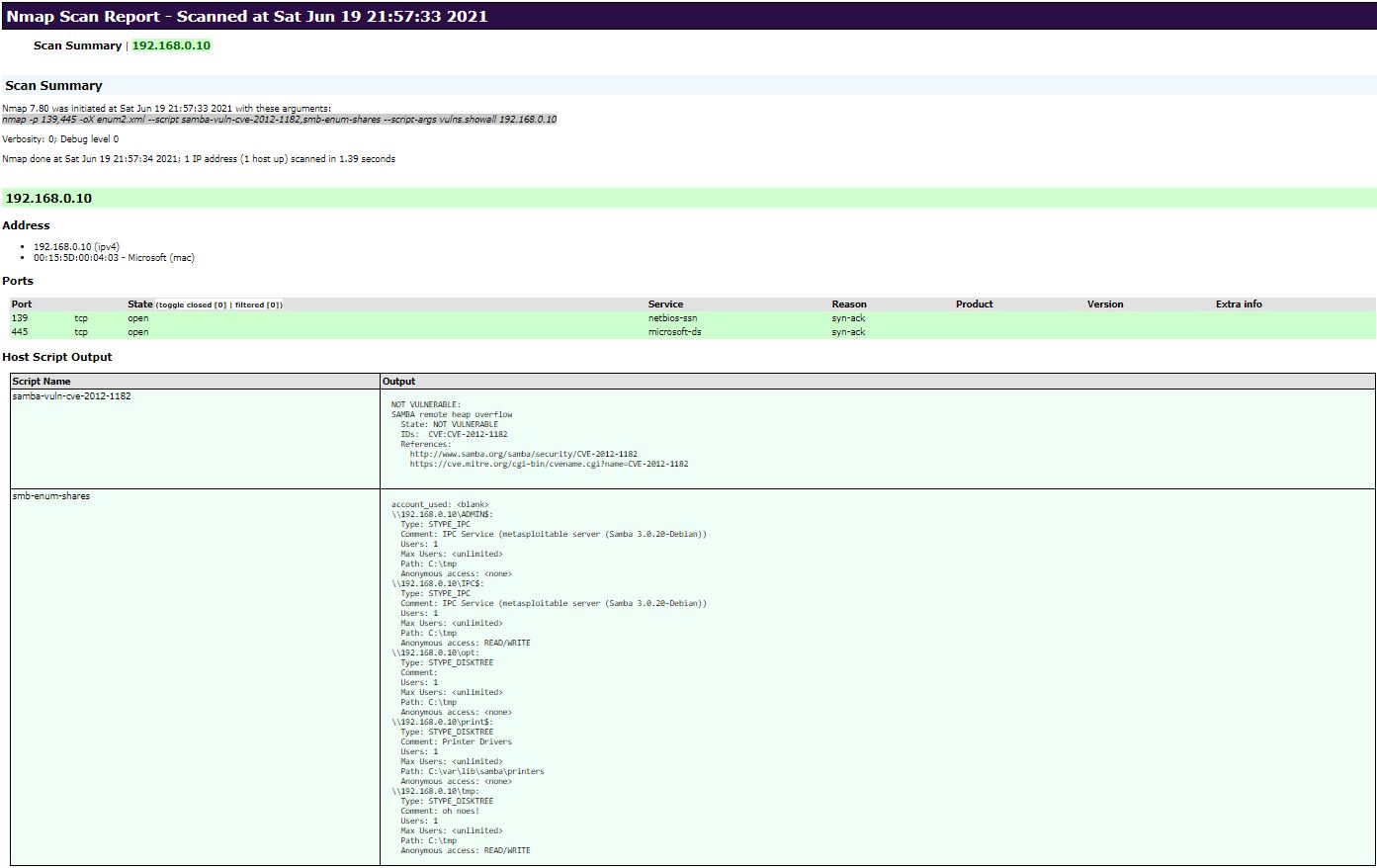Select the \\192.168.0.10\ADMIN$ share line
Image resolution: width=1377 pixels, height=868 pixels.
tap(442, 515)
